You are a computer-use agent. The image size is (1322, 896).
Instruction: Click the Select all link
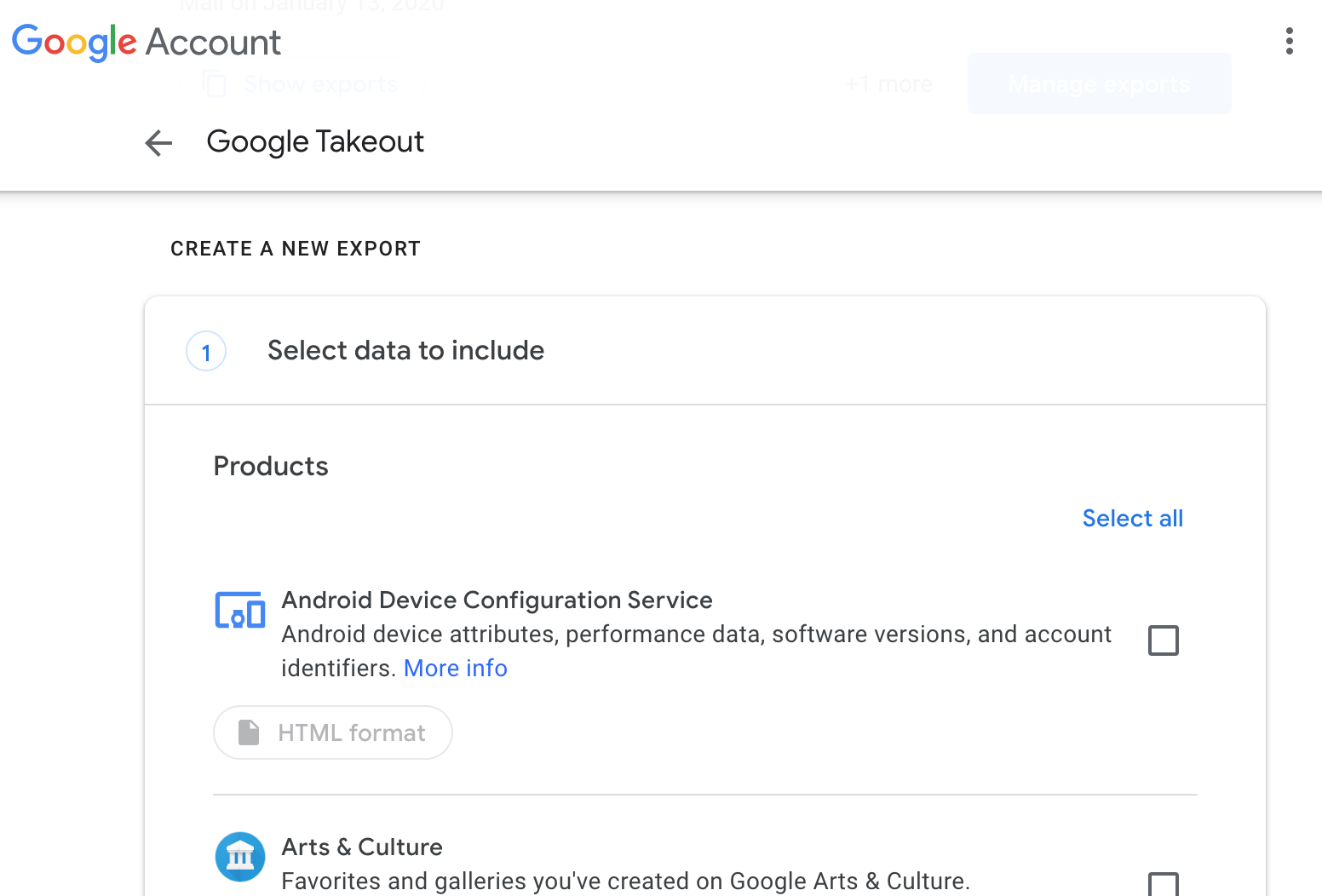pos(1132,519)
